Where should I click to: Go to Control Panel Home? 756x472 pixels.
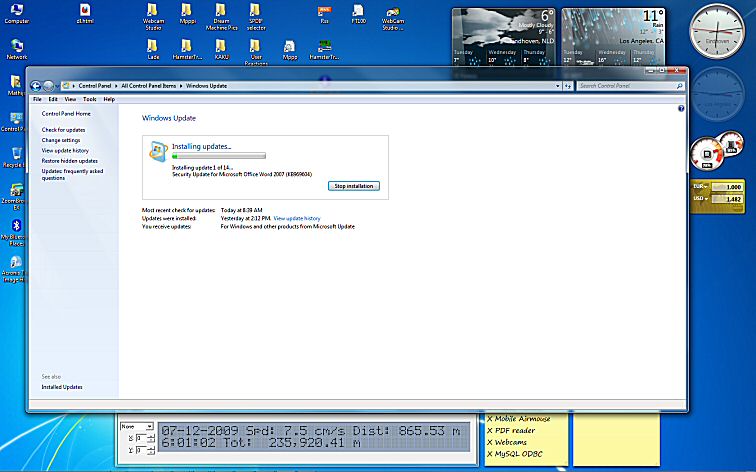point(66,114)
